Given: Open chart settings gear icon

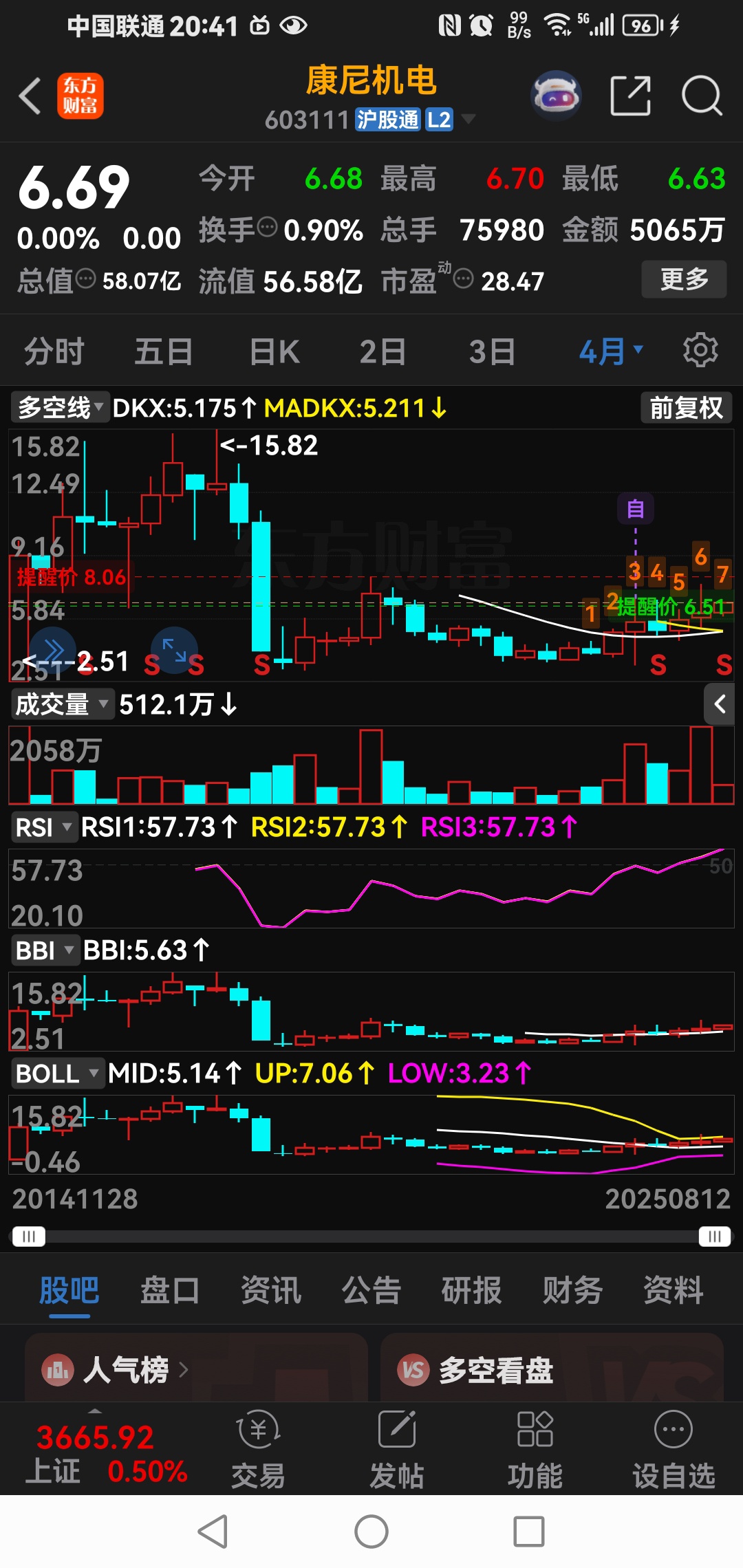Looking at the screenshot, I should pos(700,350).
